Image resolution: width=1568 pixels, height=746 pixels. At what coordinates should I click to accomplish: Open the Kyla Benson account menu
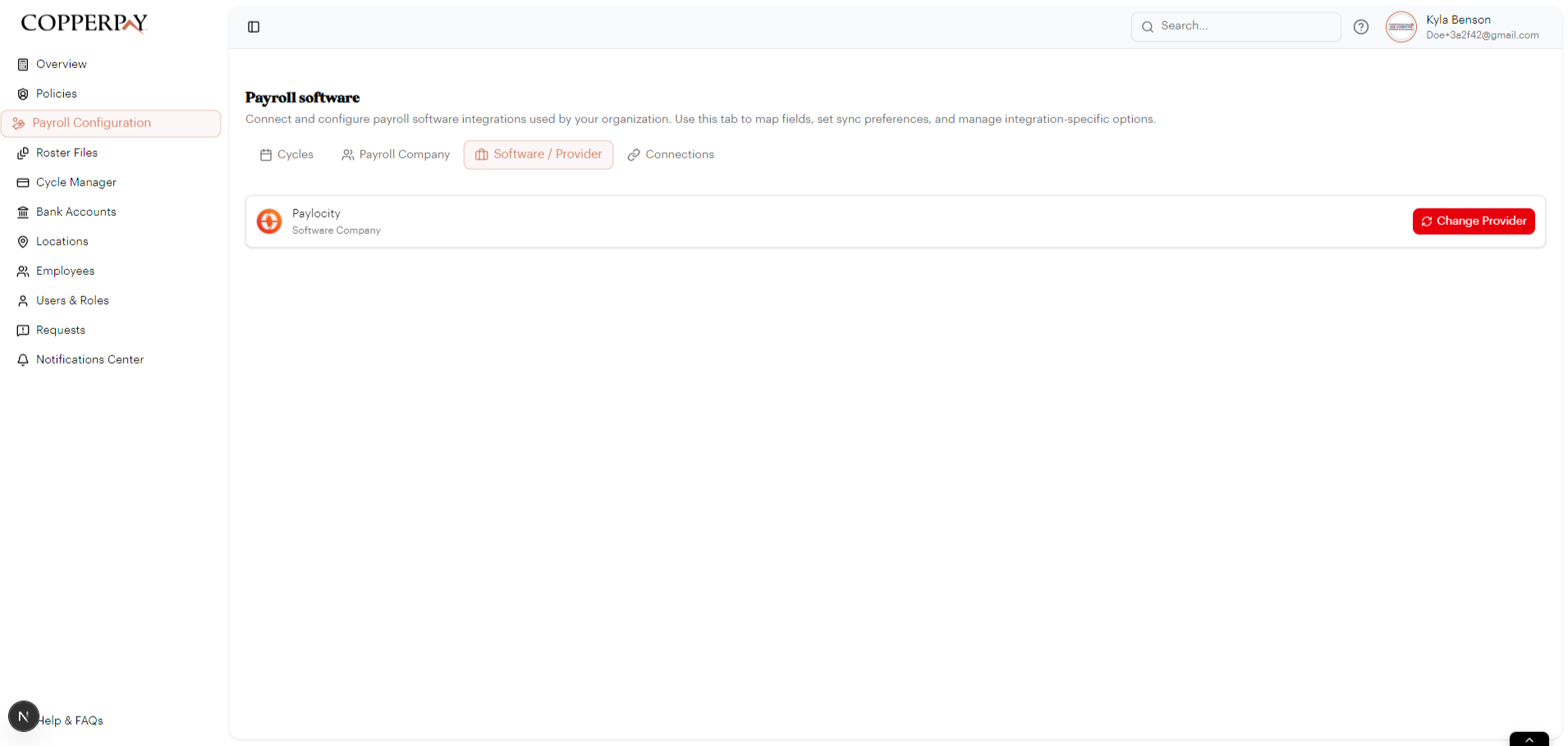point(1469,26)
